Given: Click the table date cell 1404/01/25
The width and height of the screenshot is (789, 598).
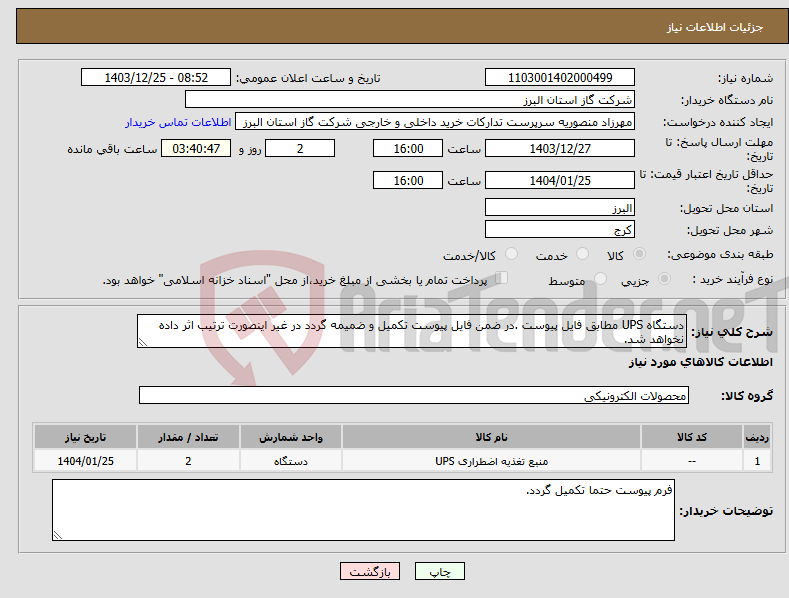Looking at the screenshot, I should coord(86,461).
